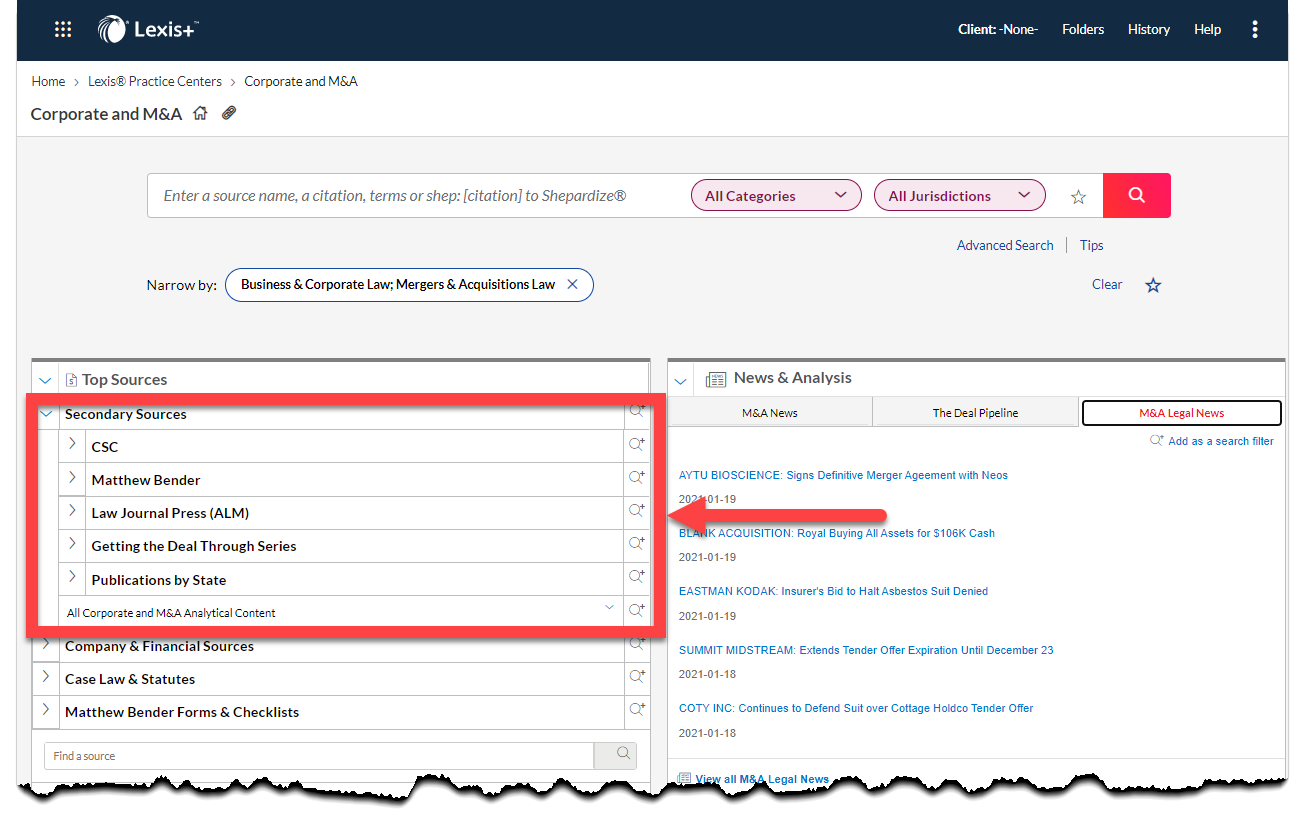This screenshot has height=840, width=1308.
Task: Click View all M&A Legal News
Action: (x=762, y=779)
